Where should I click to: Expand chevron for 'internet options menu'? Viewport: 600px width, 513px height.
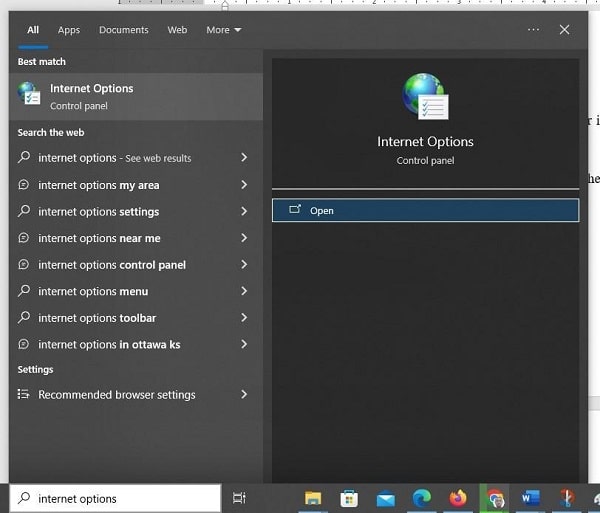pyautogui.click(x=244, y=291)
